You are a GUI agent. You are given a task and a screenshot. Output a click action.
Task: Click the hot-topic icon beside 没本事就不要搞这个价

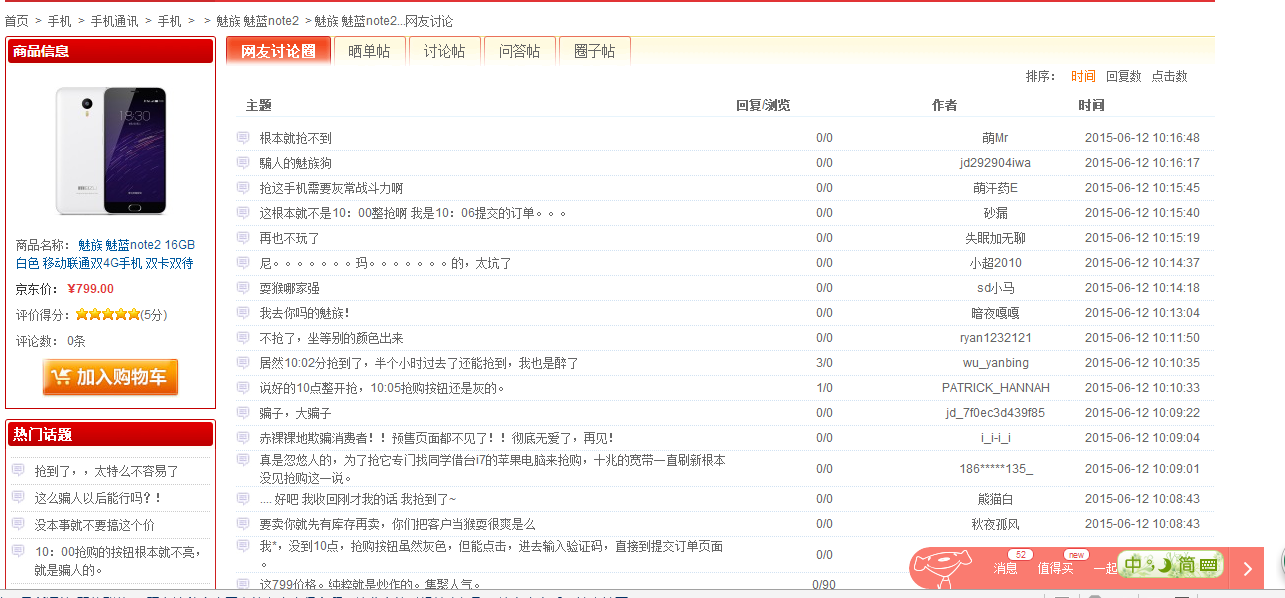click(x=18, y=524)
